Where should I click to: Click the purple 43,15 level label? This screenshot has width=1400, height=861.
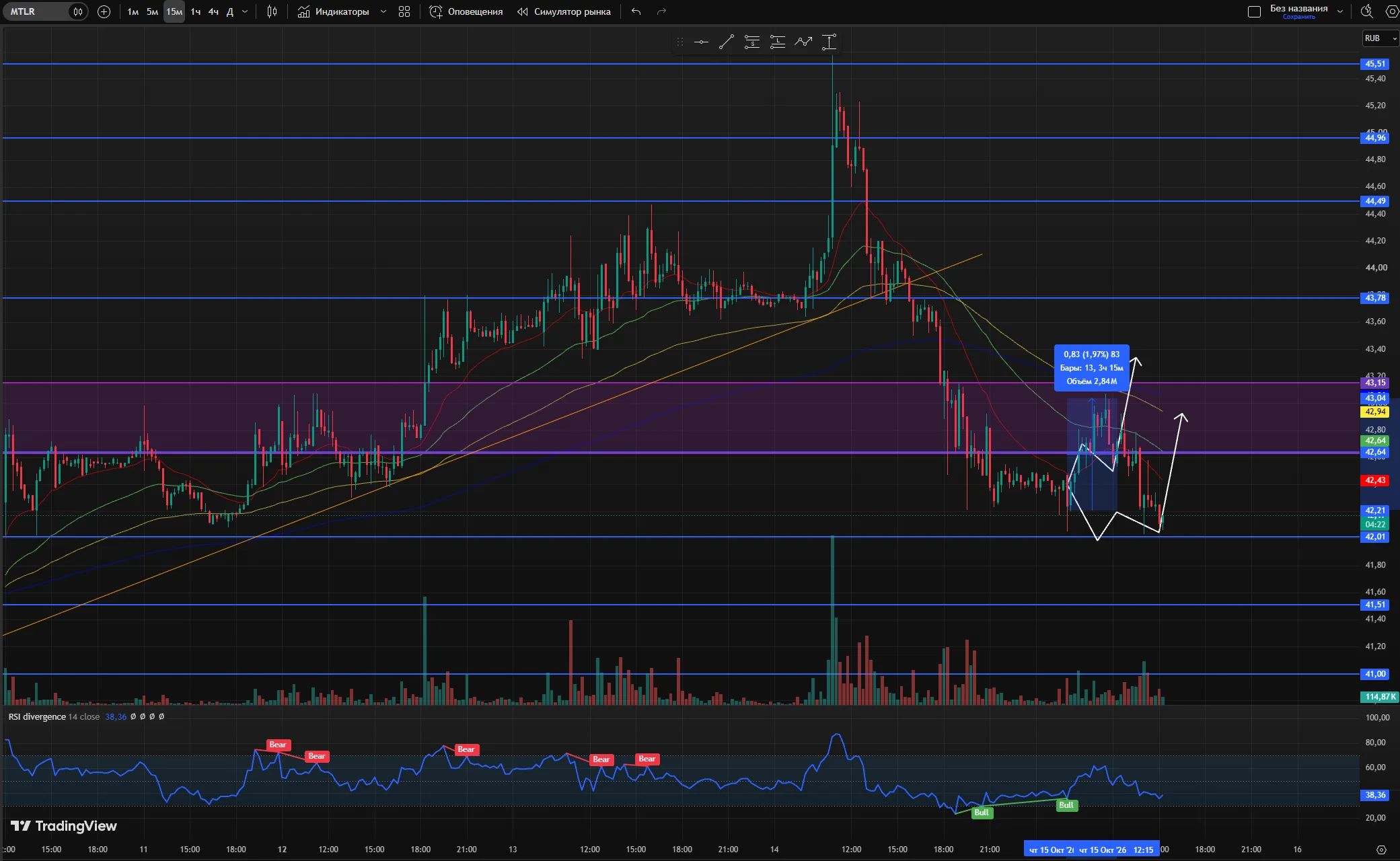point(1375,383)
